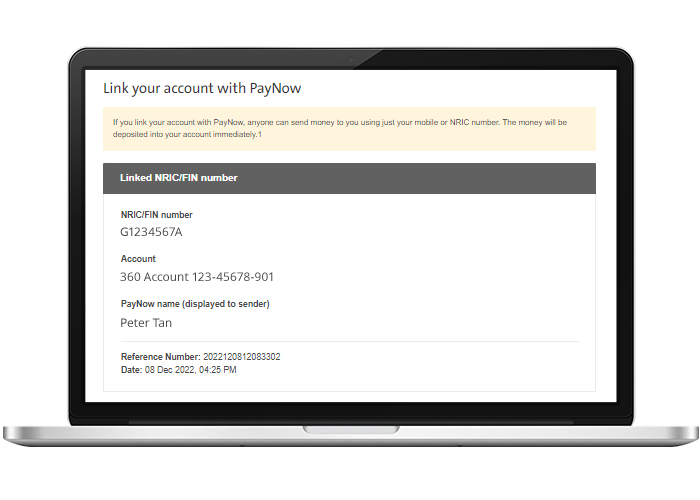Click the horizontal divider above Reference Number
The image size is (700, 500).
pos(350,342)
